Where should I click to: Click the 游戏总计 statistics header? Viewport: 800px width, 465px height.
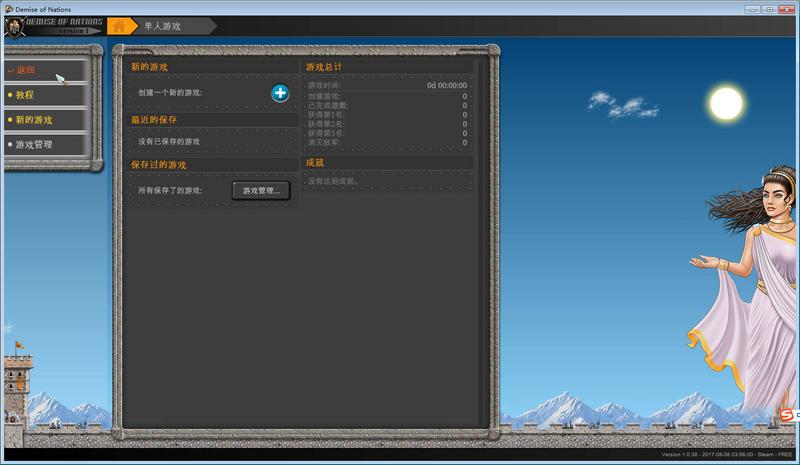[324, 67]
